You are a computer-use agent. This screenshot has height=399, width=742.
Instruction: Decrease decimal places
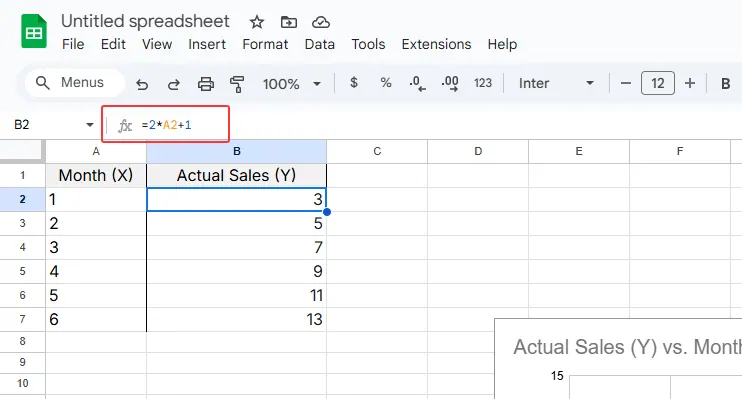(417, 83)
